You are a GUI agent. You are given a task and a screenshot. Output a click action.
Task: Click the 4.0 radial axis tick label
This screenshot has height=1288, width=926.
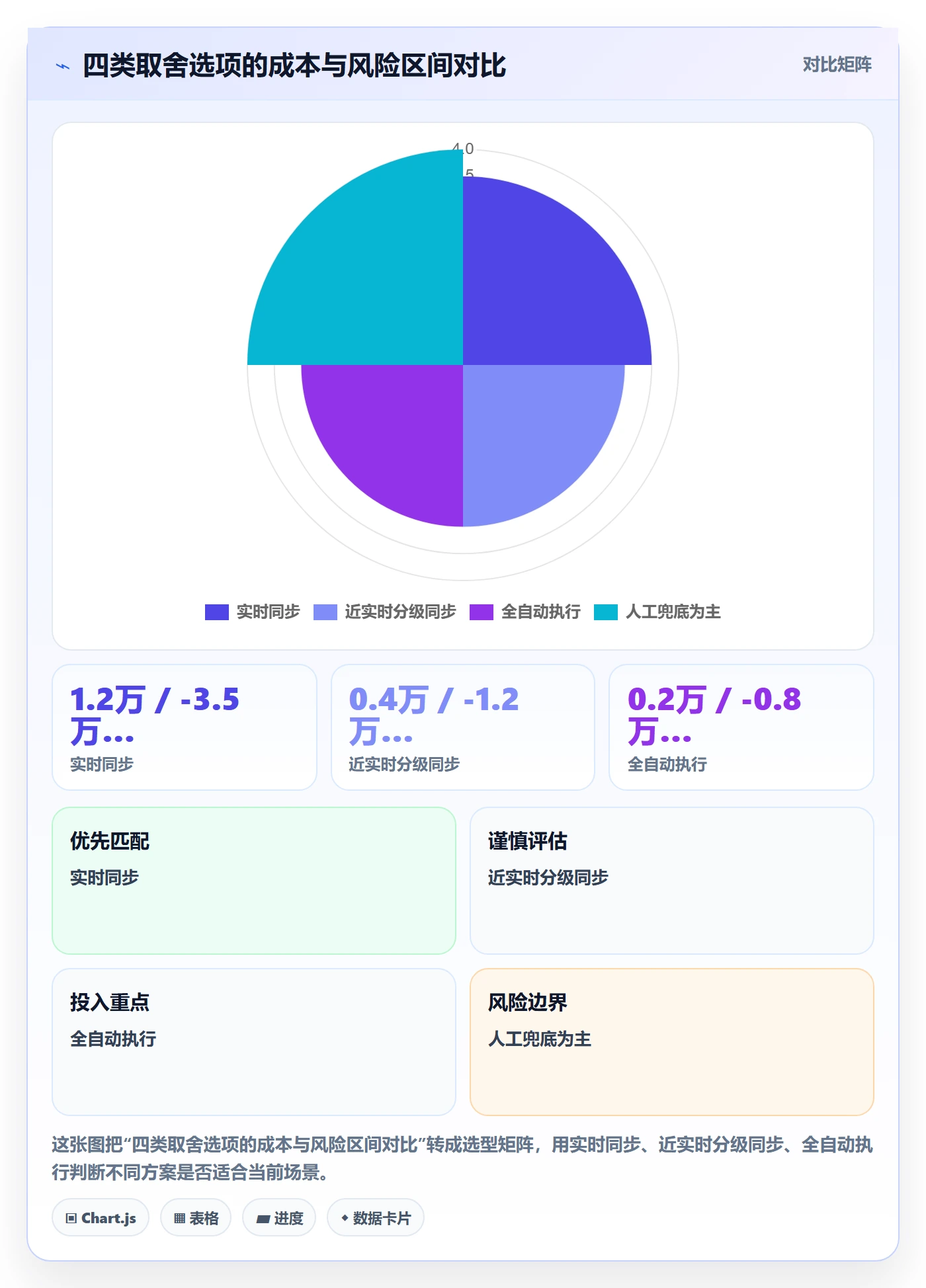pos(463,149)
